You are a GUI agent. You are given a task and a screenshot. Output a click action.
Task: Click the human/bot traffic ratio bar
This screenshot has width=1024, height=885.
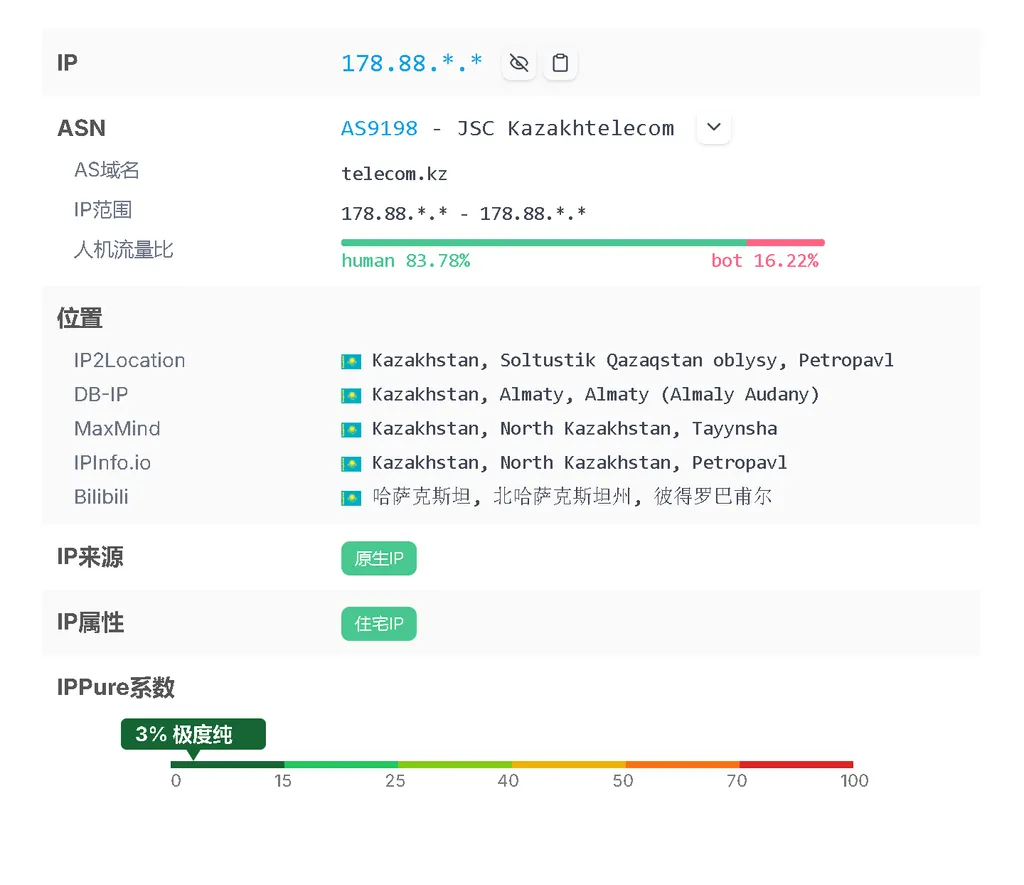tap(582, 242)
